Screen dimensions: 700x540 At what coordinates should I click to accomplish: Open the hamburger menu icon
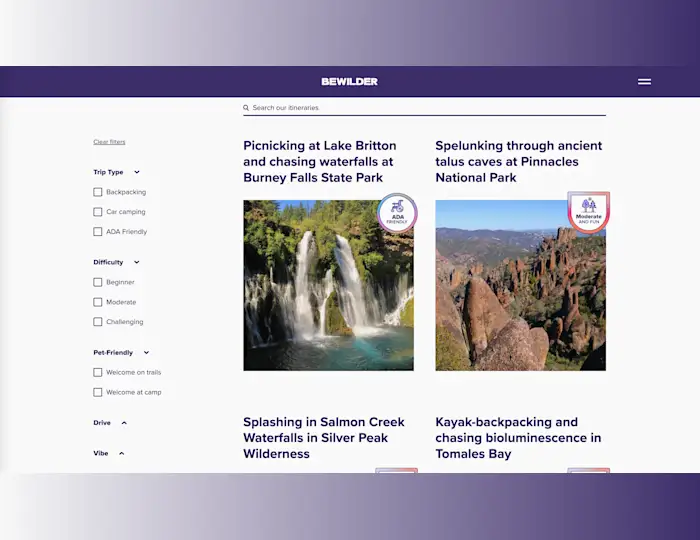click(x=644, y=82)
